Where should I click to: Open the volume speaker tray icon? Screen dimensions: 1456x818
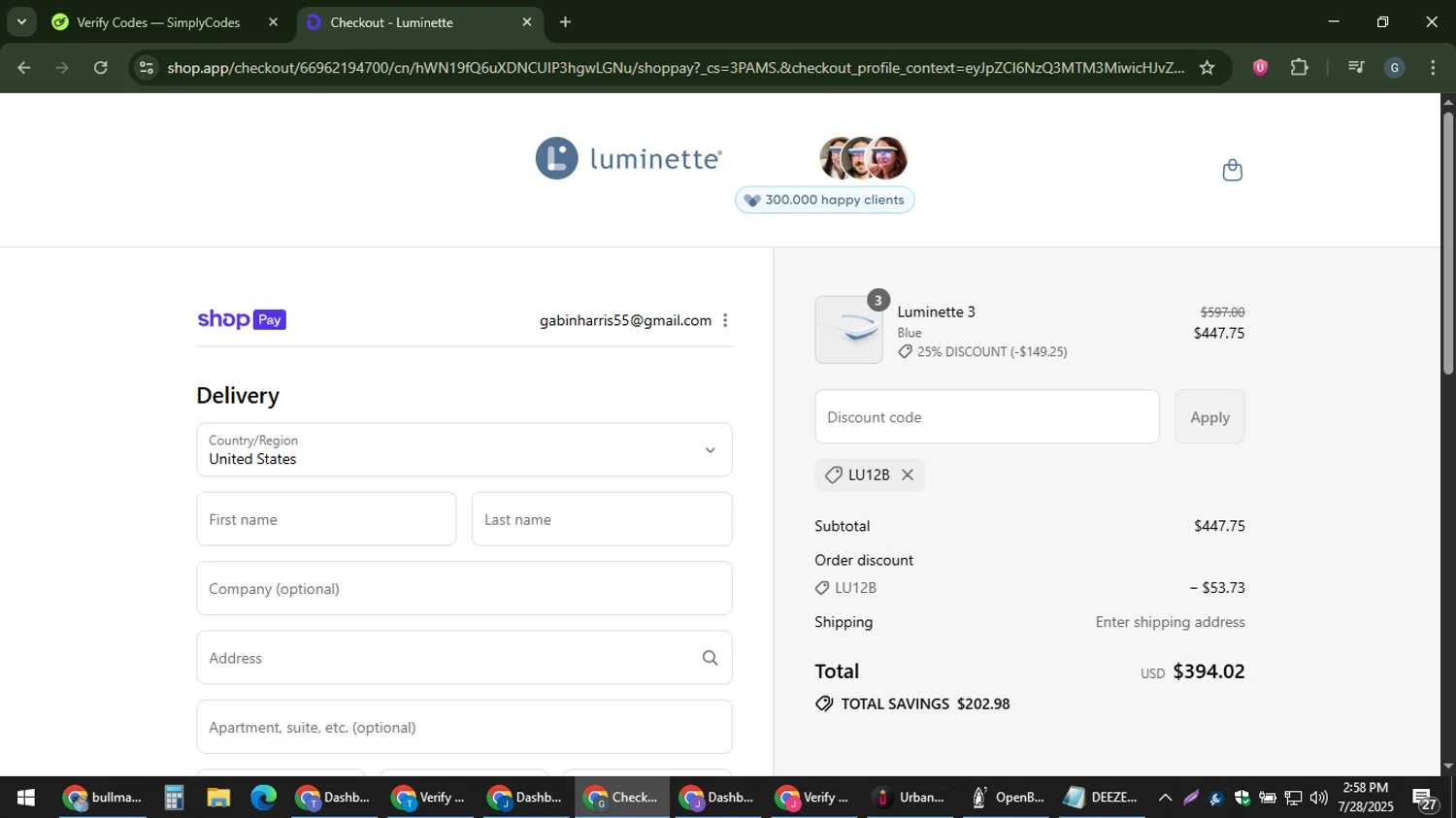tap(1318, 798)
